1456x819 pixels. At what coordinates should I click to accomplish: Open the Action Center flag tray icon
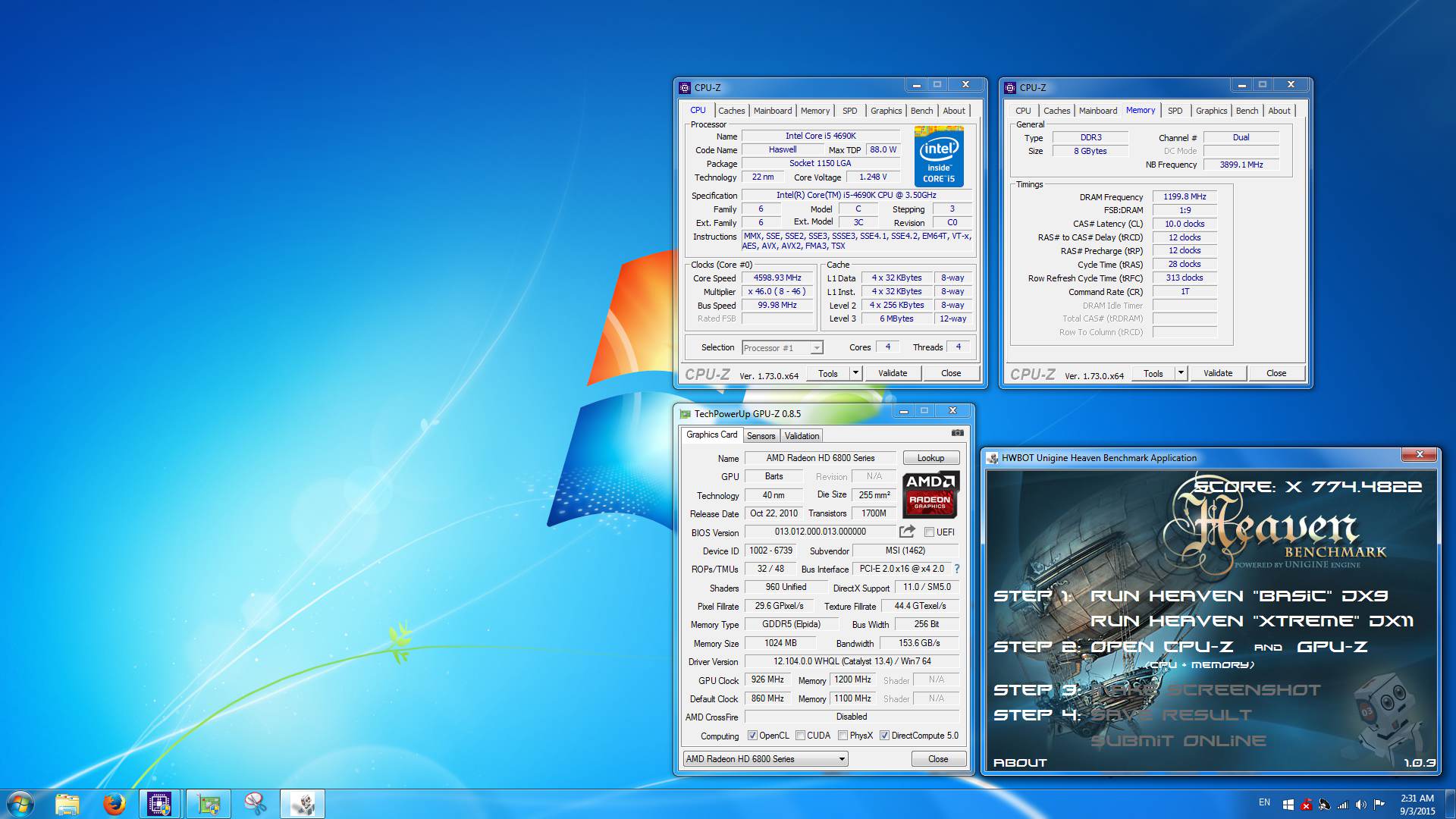1379,805
